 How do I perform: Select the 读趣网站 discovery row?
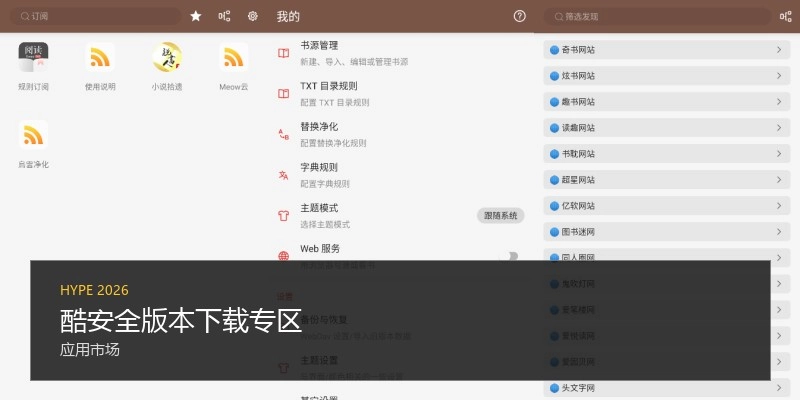click(x=667, y=128)
